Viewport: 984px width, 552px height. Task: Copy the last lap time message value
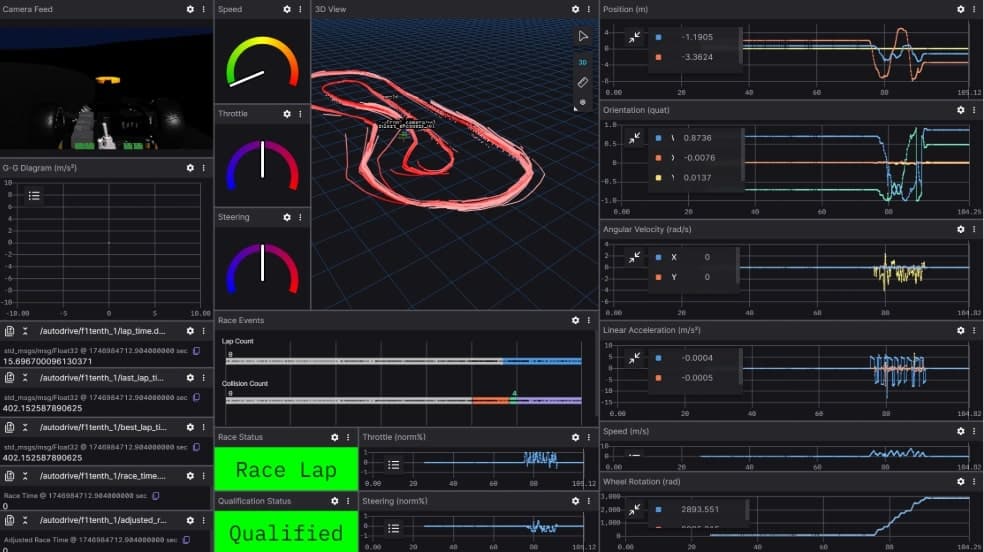coord(196,399)
